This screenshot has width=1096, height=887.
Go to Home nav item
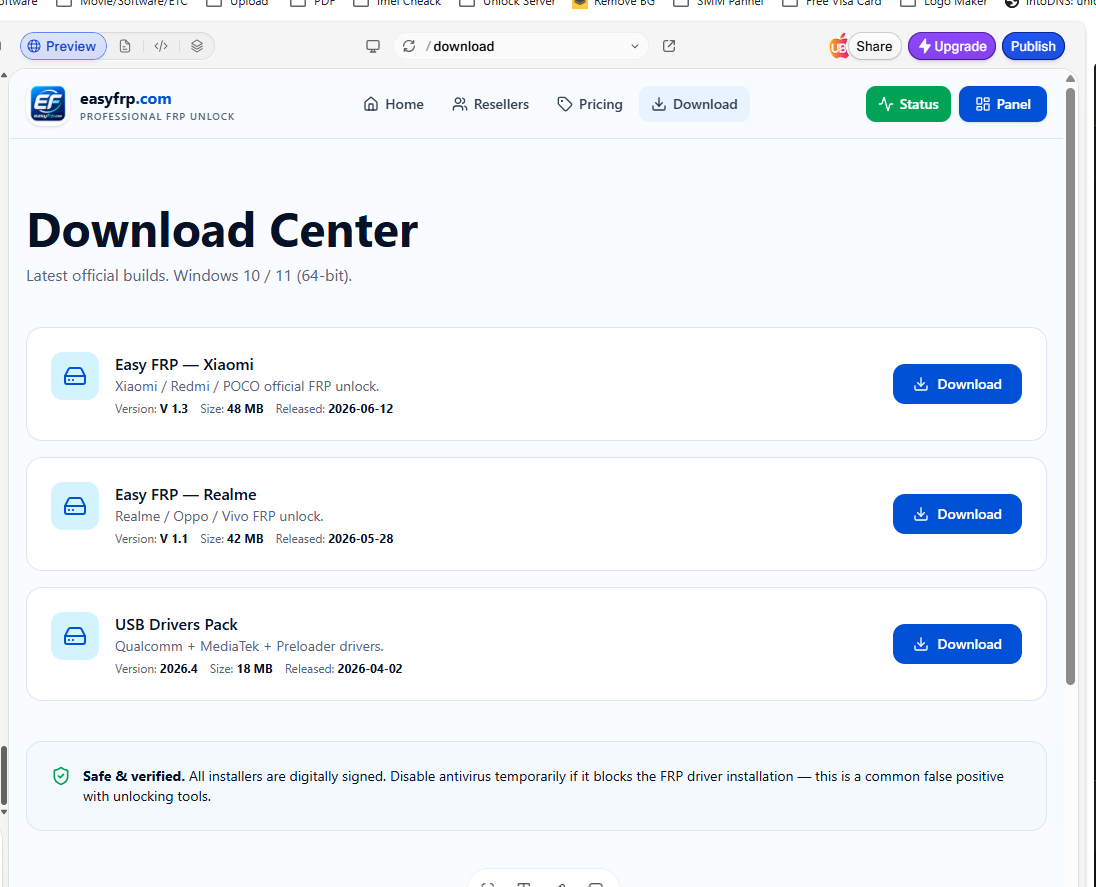pos(394,104)
